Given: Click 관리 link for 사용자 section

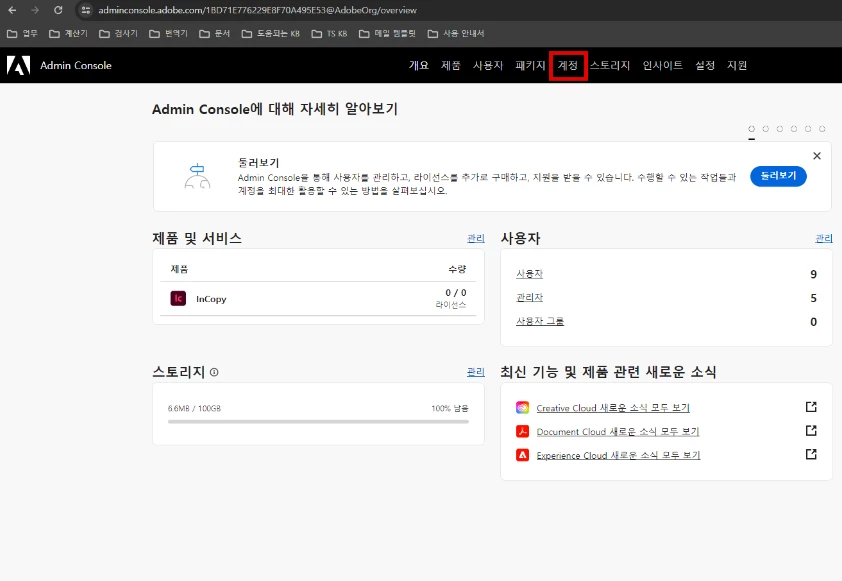Looking at the screenshot, I should click(x=824, y=238).
